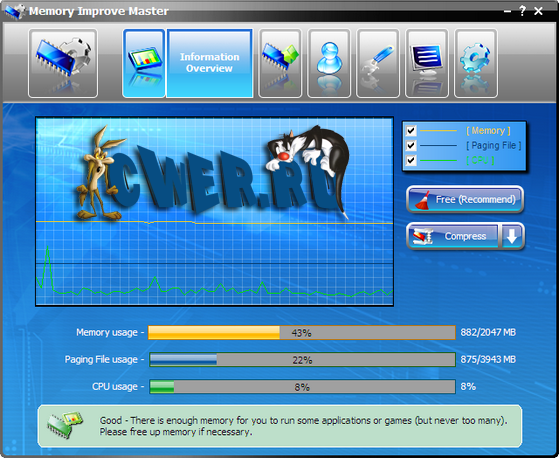Click the question mark help button
The width and height of the screenshot is (559, 458).
[x=522, y=11]
